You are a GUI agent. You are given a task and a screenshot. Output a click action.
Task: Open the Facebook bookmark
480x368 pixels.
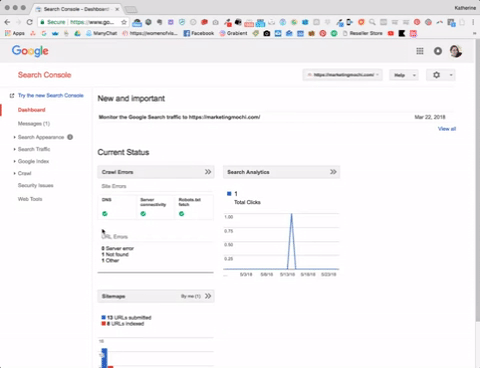tap(199, 33)
